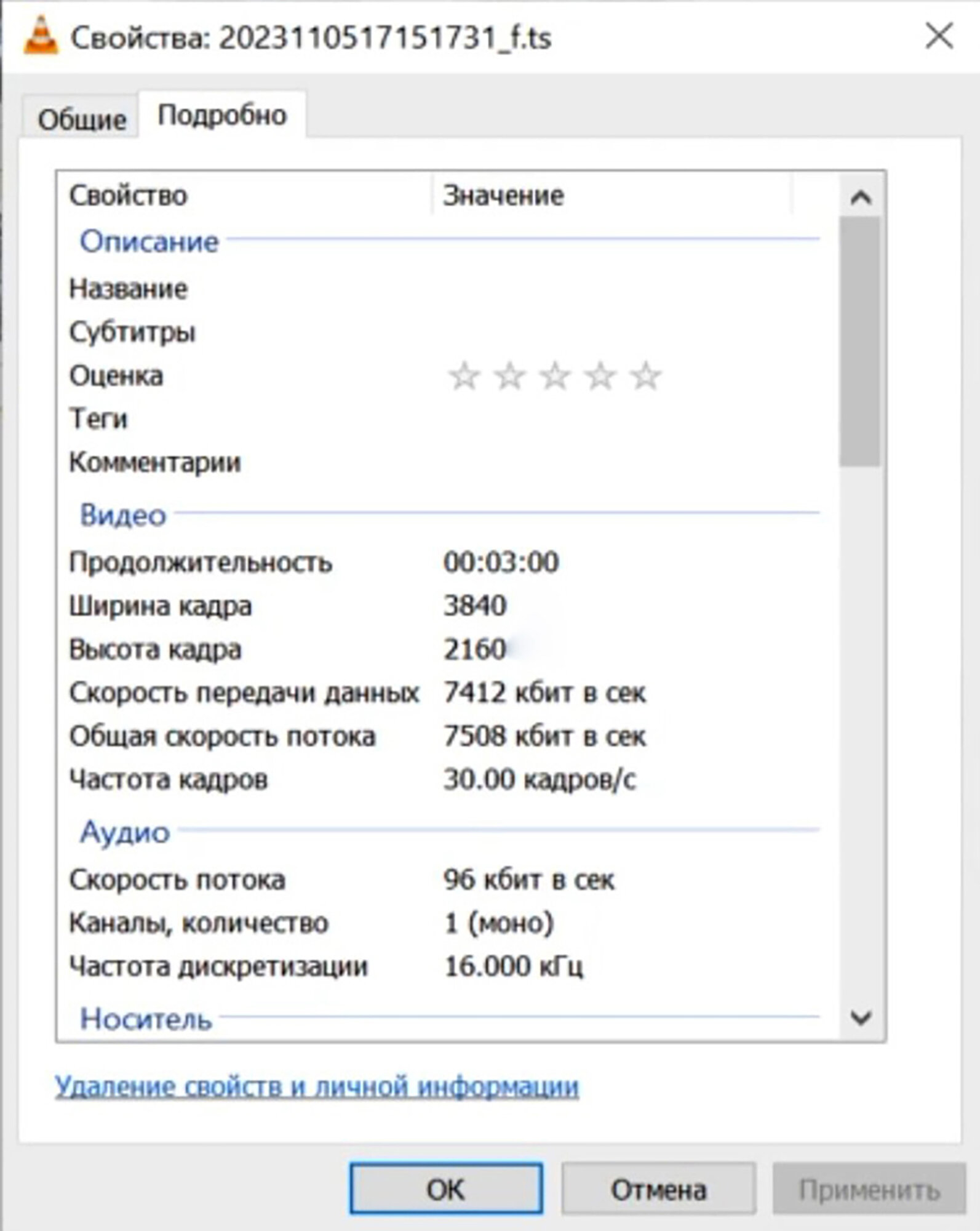Select the audio Скорость потока label
Image resolution: width=980 pixels, height=1231 pixels.
[177, 880]
